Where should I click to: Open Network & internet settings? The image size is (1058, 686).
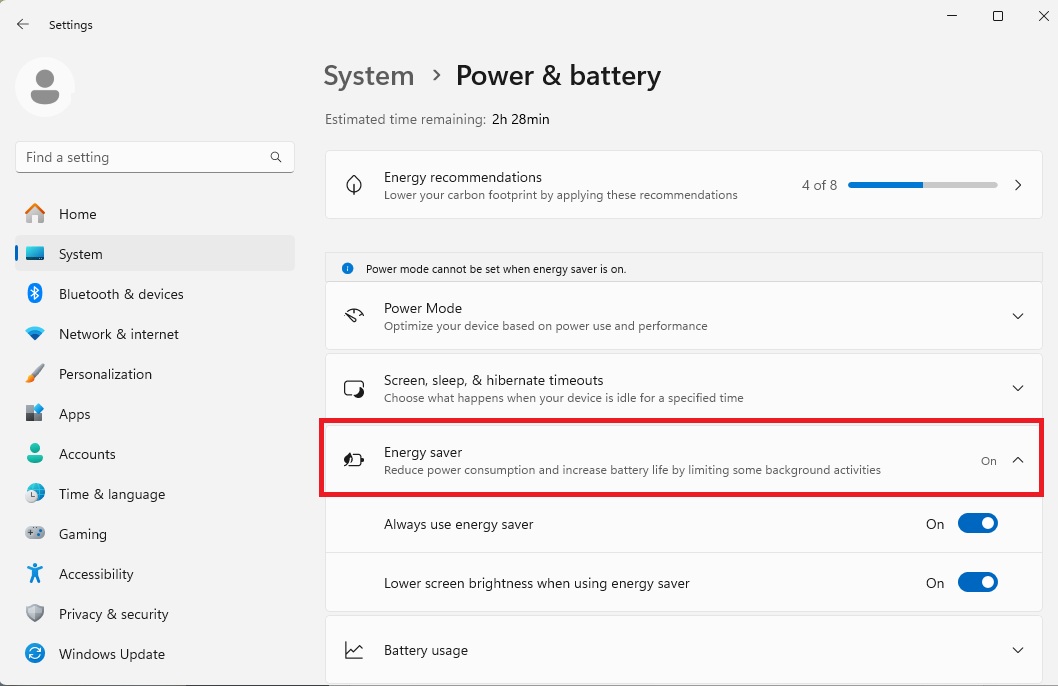click(155, 334)
